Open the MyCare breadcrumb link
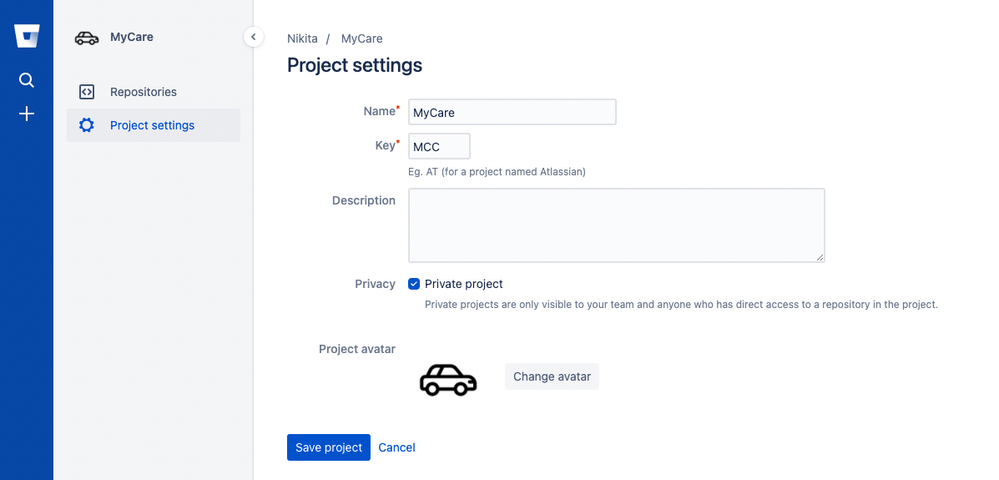 pos(362,39)
